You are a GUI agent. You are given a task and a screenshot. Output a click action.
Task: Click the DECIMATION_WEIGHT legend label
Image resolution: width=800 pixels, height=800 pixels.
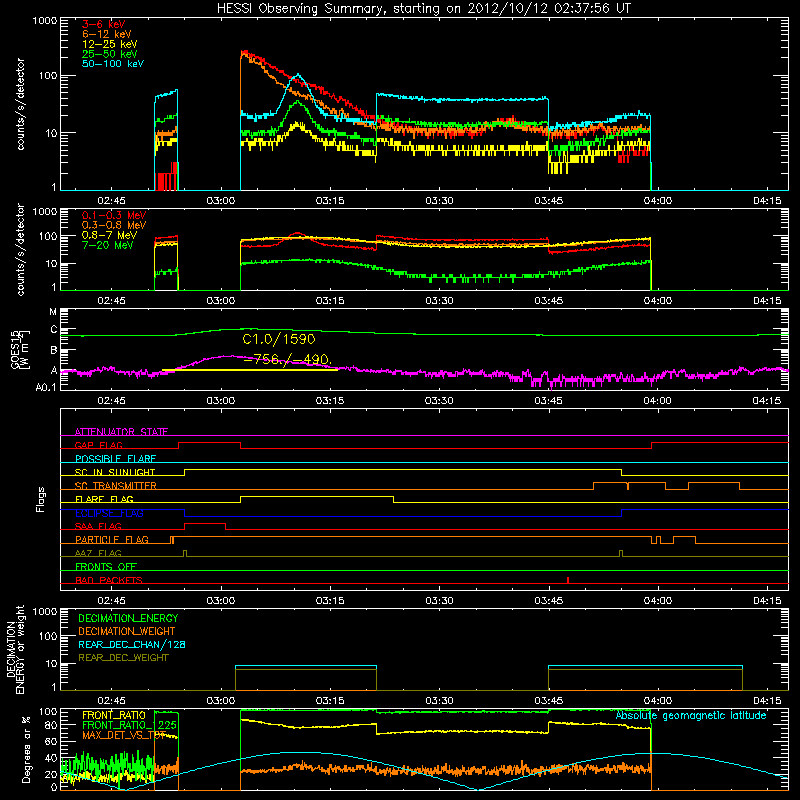(127, 631)
